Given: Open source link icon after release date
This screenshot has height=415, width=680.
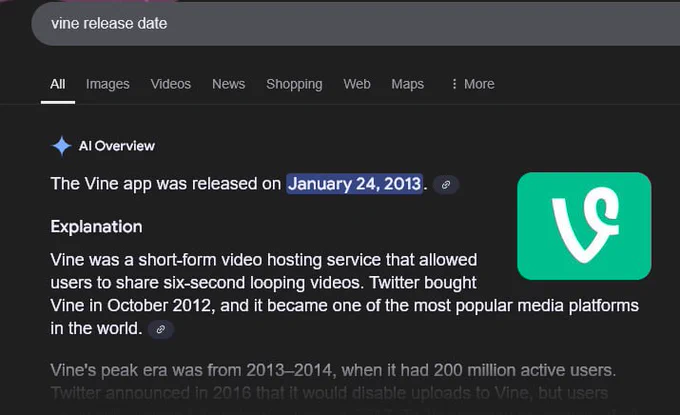Looking at the screenshot, I should click(x=445, y=185).
